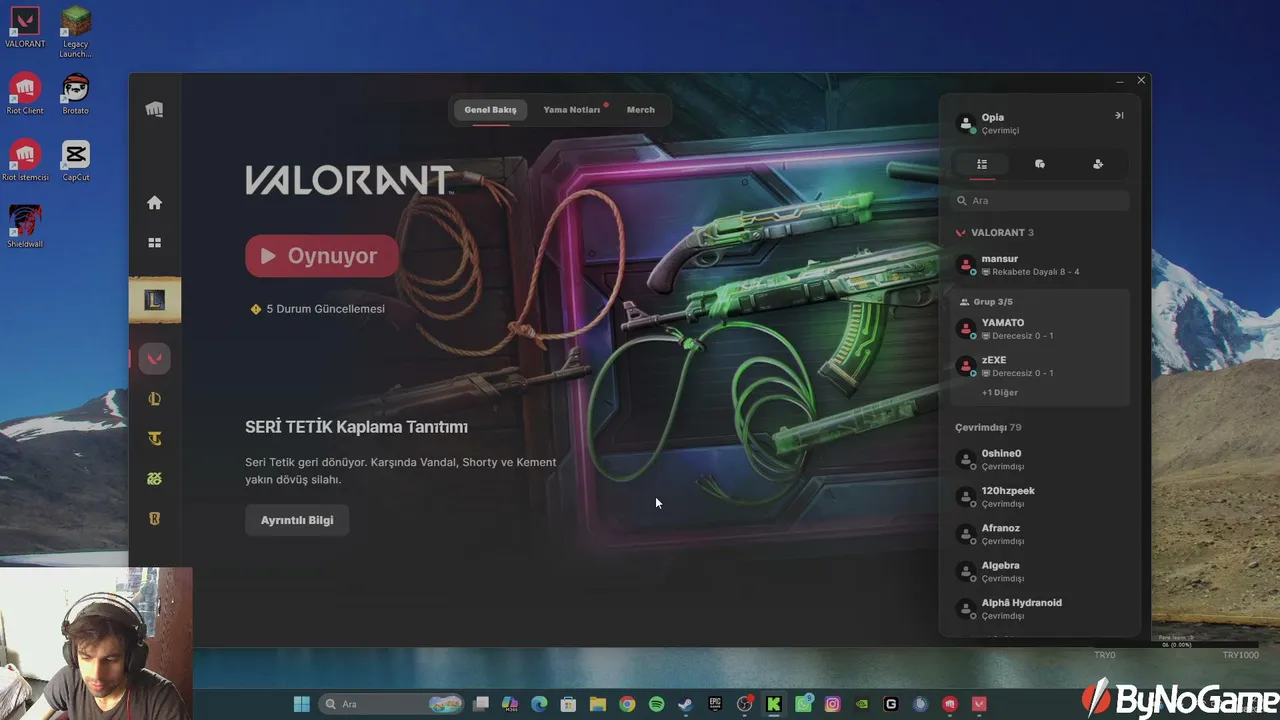Click the red Oynuyor play button

coord(322,256)
